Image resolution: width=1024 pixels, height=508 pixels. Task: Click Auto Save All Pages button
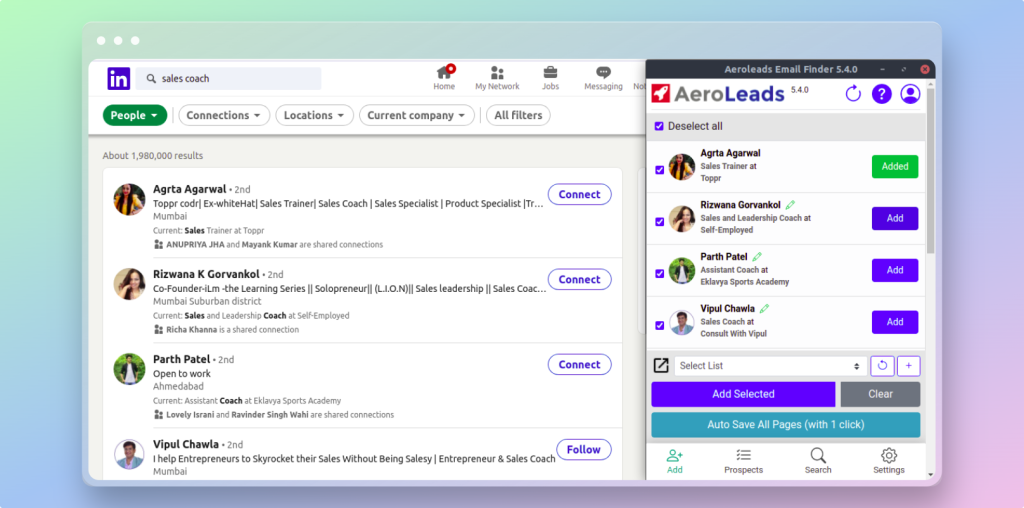click(x=785, y=425)
